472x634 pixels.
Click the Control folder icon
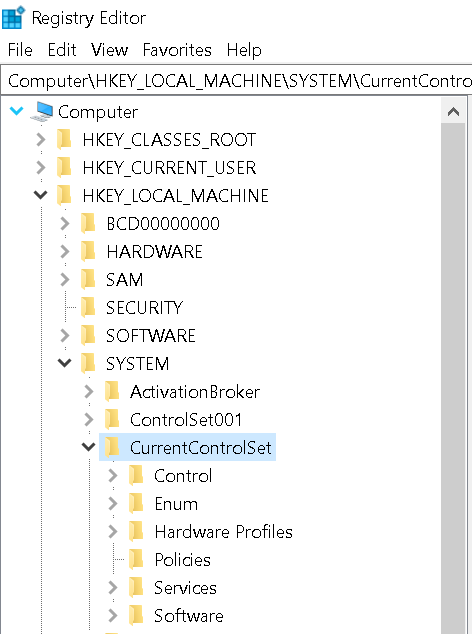[x=136, y=476]
